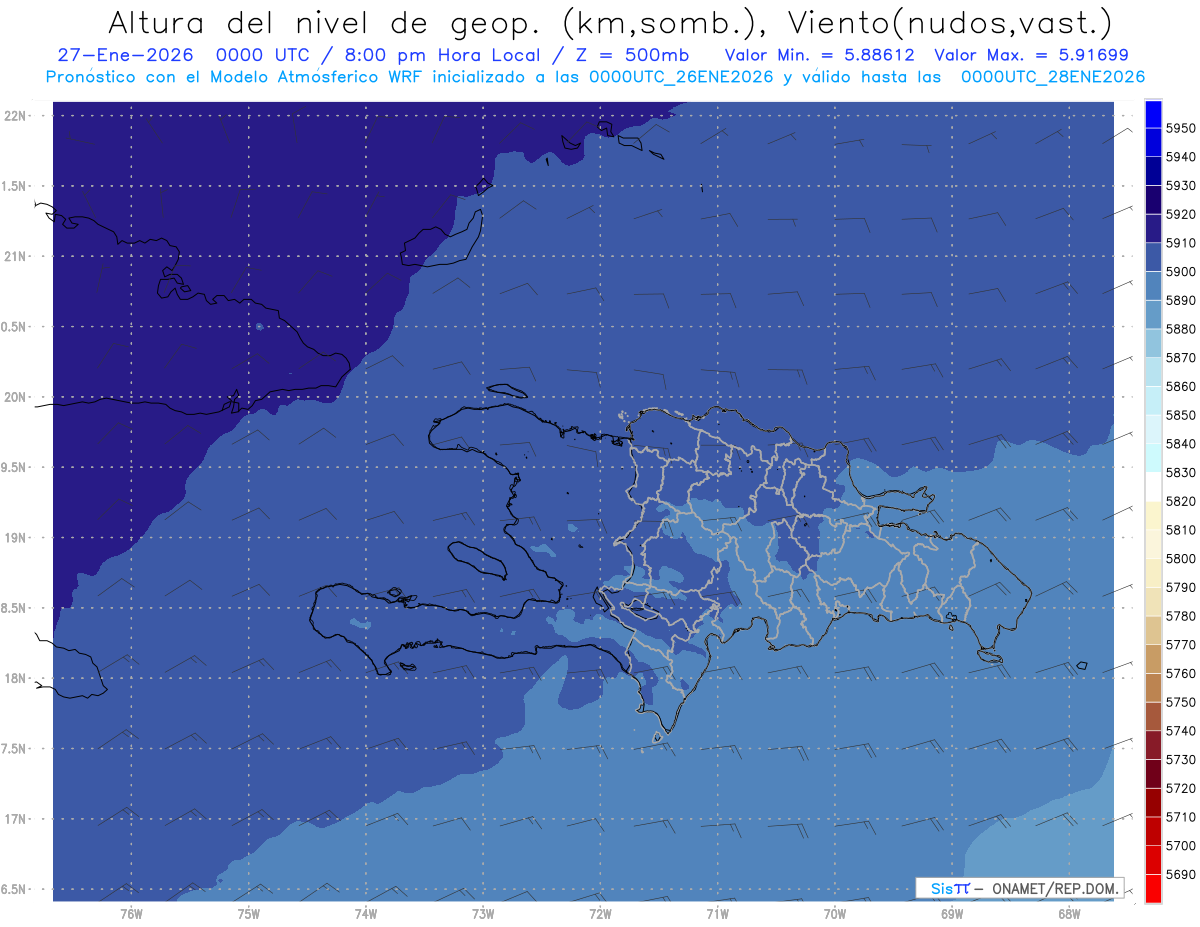Pick the color bar segment between 5900 and 5910
1200x927 pixels.
1153,257
